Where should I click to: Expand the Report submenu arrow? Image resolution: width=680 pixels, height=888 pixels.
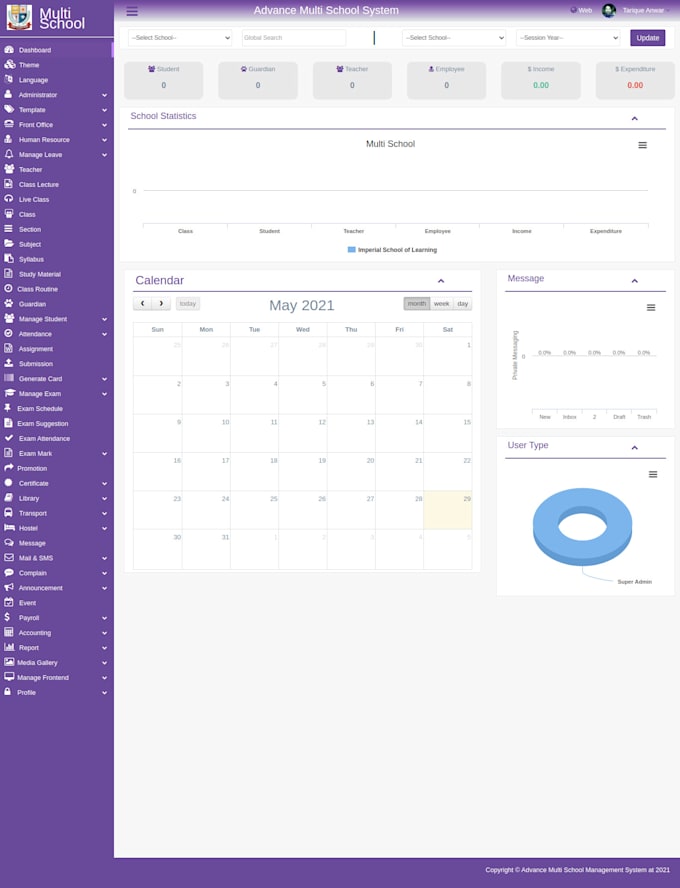pos(105,648)
